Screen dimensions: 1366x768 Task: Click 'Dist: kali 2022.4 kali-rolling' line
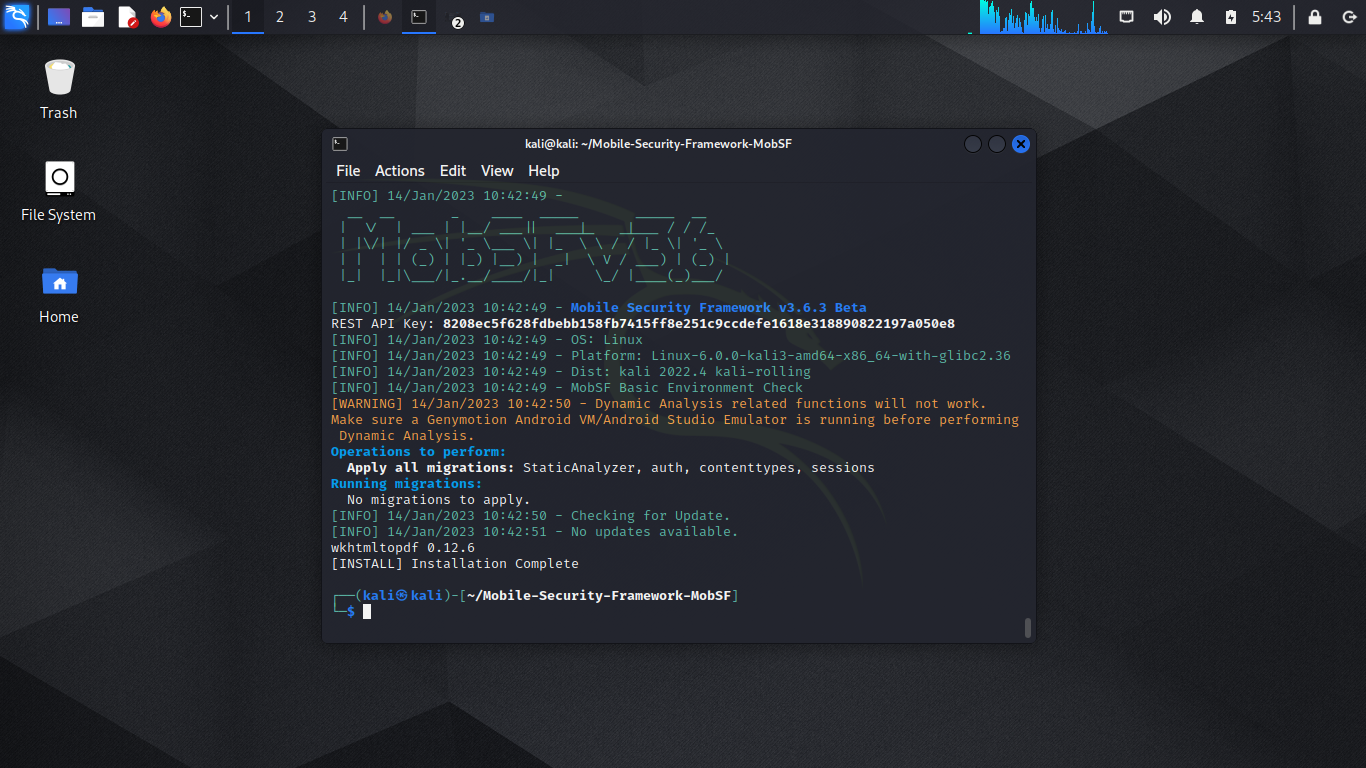pyautogui.click(x=571, y=372)
